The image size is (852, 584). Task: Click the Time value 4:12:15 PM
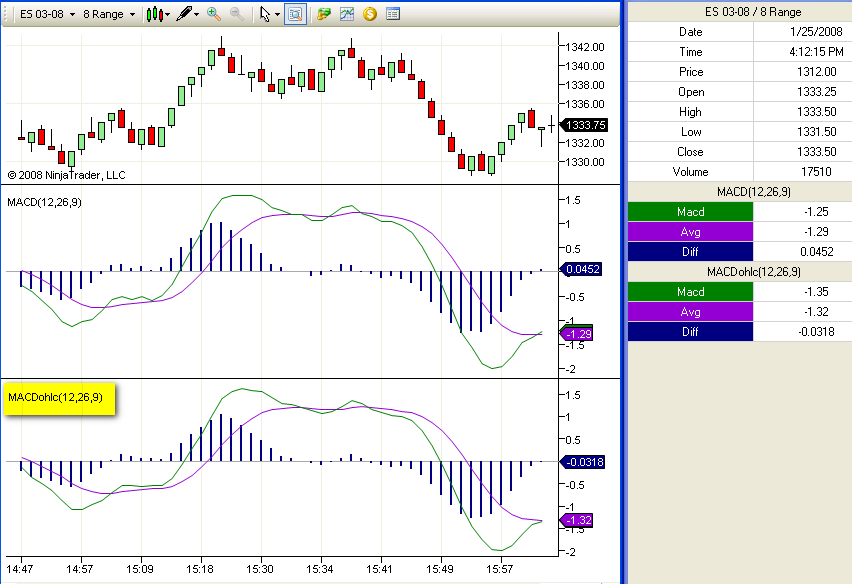pos(816,52)
